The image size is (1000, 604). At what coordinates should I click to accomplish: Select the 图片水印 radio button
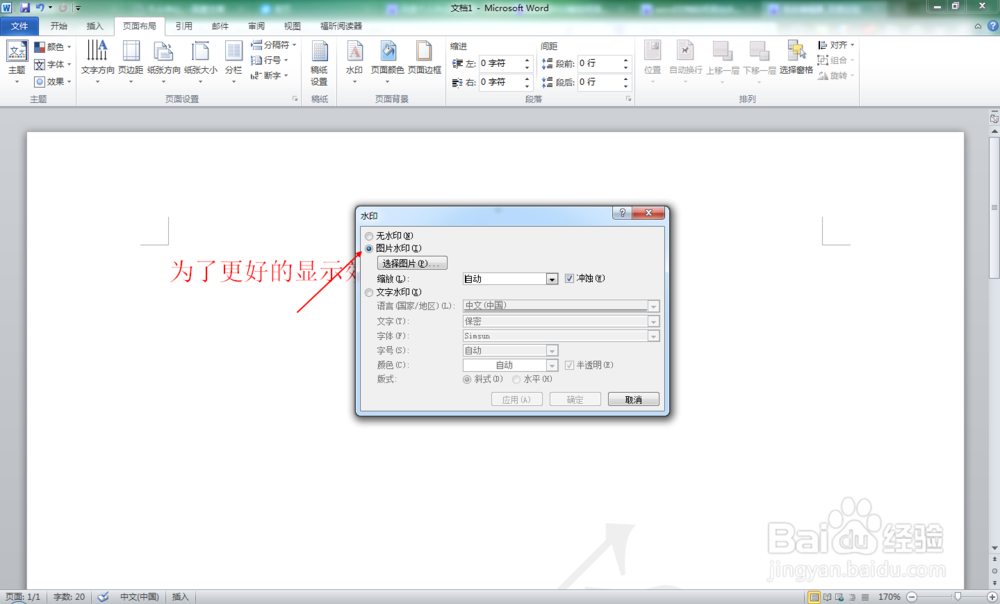pyautogui.click(x=368, y=249)
